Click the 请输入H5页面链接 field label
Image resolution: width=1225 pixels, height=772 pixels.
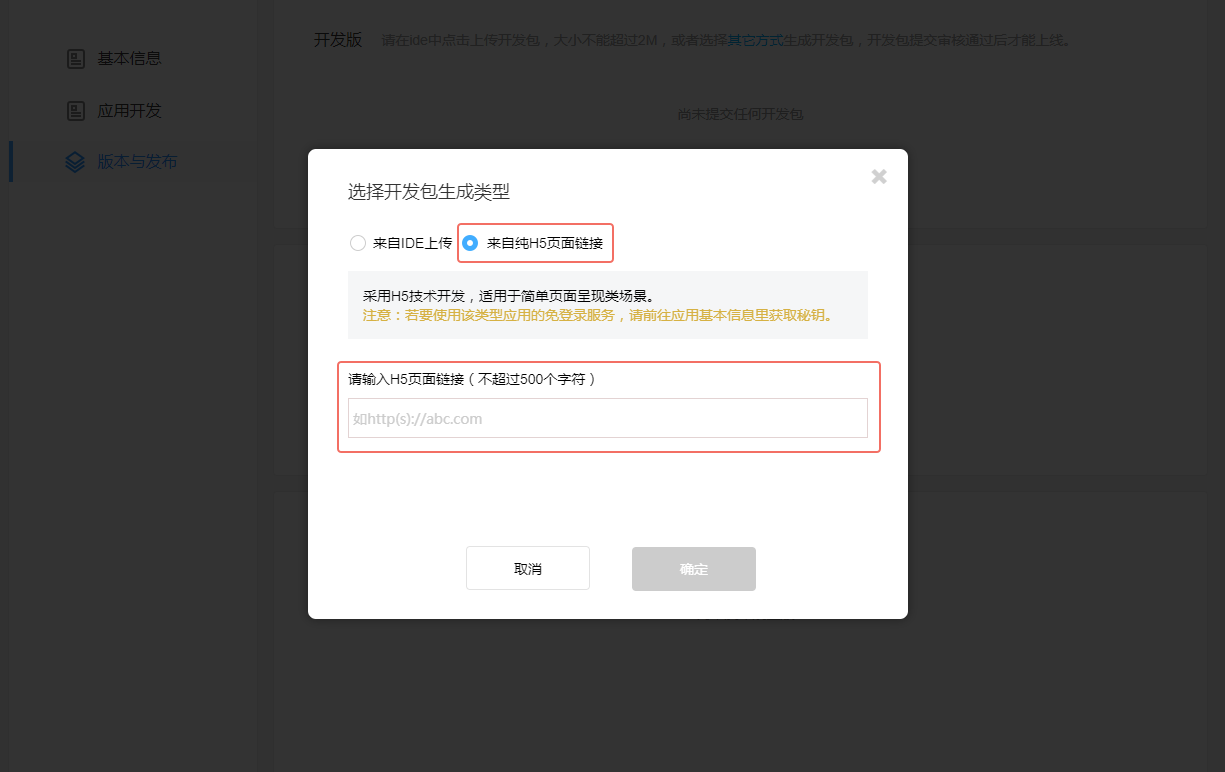[471, 380]
